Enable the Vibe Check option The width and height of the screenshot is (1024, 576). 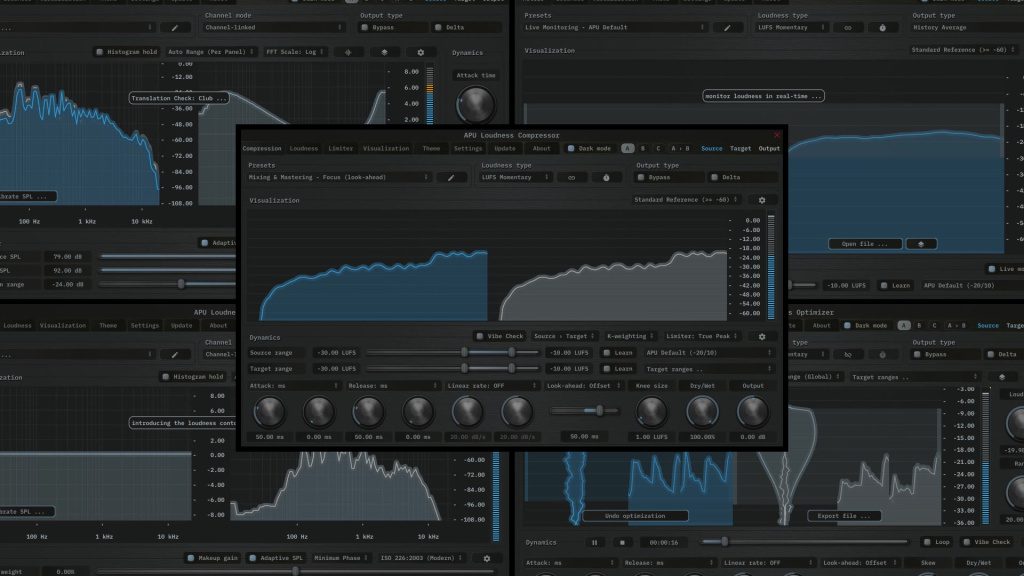(479, 338)
